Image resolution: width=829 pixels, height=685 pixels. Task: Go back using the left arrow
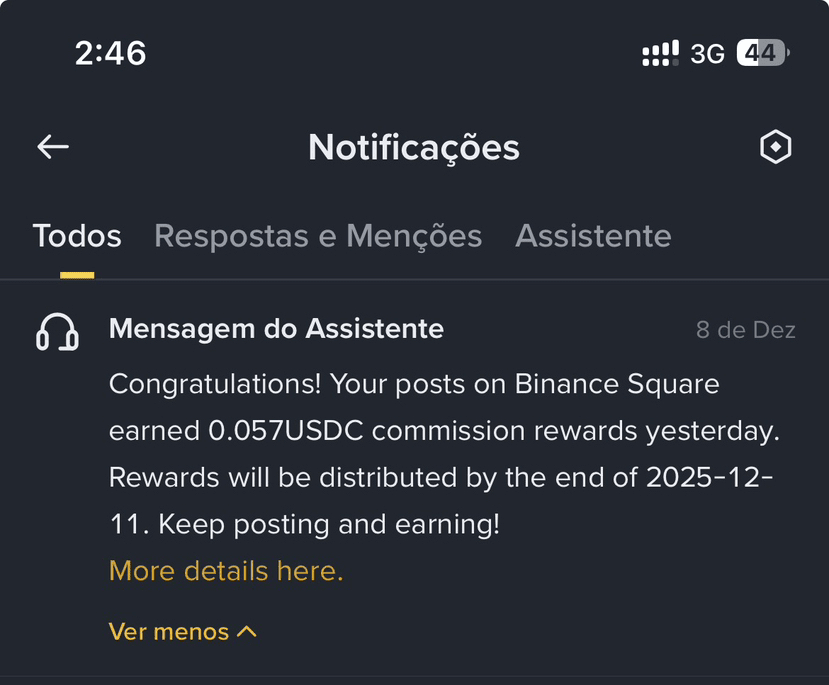point(53,147)
